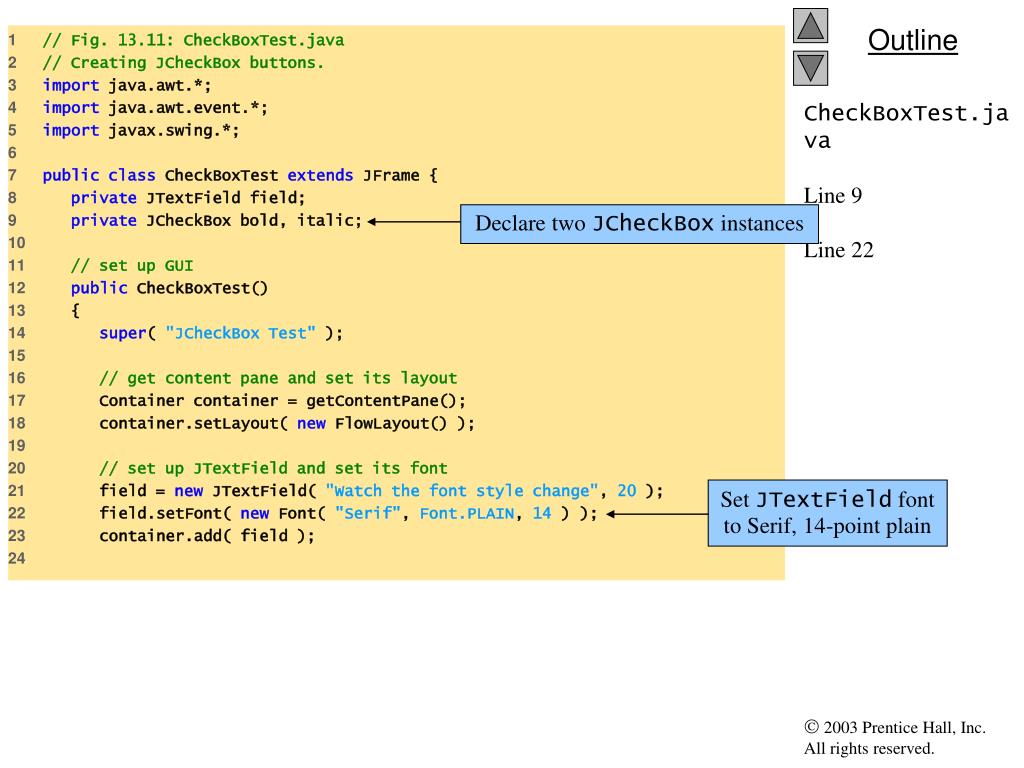1024x768 pixels.
Task: Click the copyright 2003 Prentice Hall text
Action: 895,728
